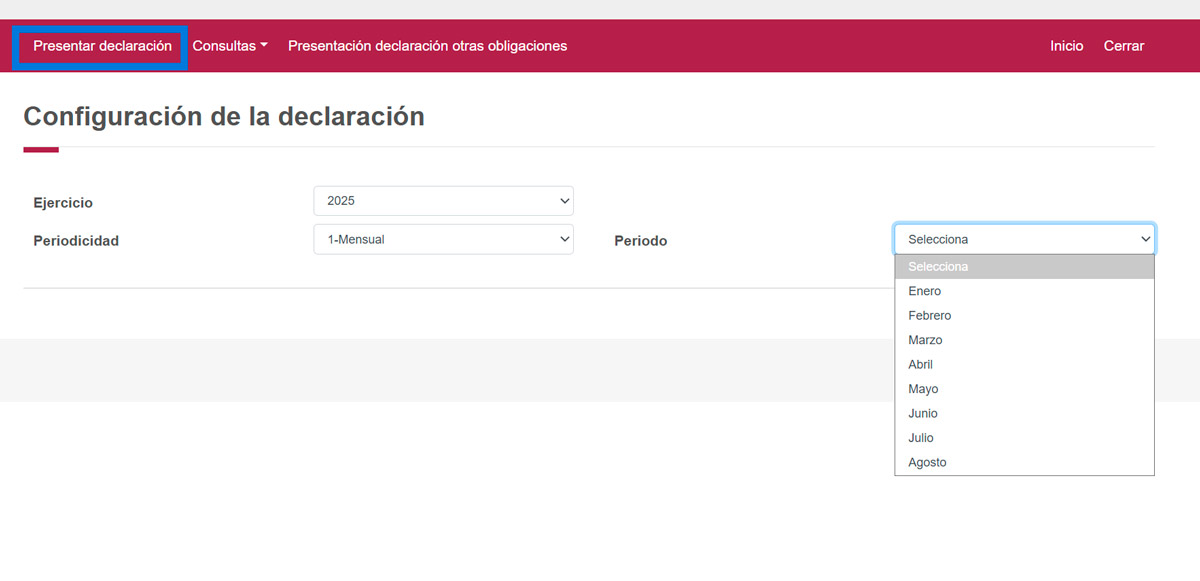Screen dimensions: 1200x581
Task: Select Agosto from Periodo list
Action: [x=1024, y=463]
